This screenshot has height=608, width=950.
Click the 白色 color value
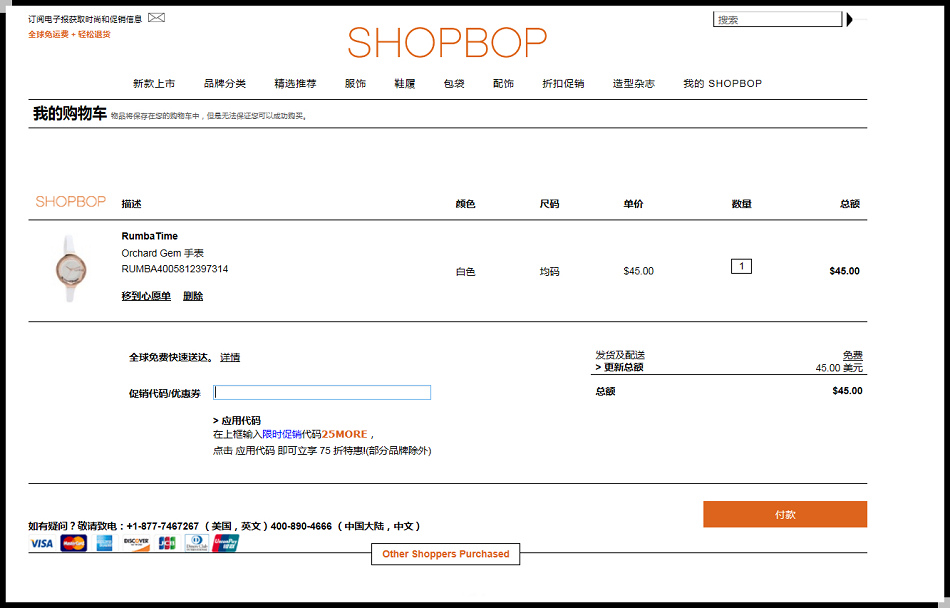coord(465,272)
